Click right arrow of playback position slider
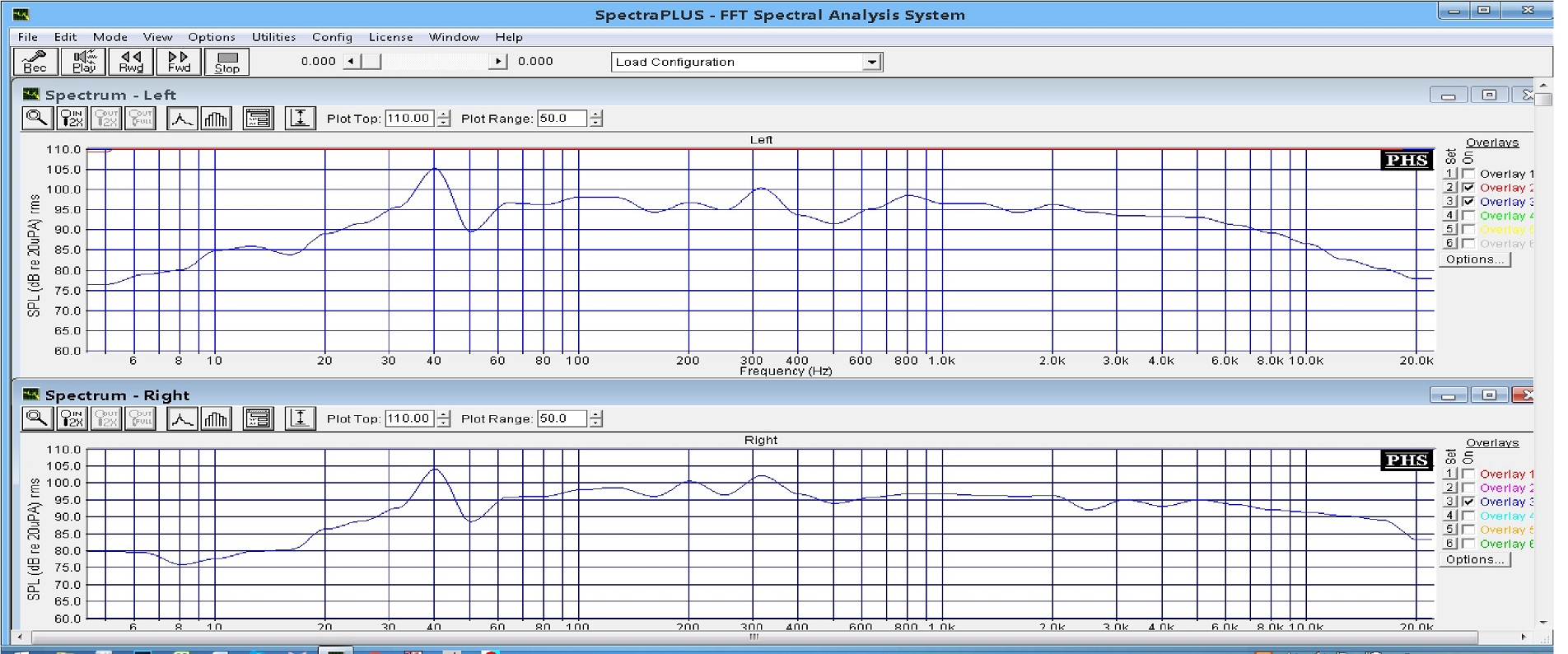Viewport: 1568px width, 654px height. pyautogui.click(x=497, y=62)
